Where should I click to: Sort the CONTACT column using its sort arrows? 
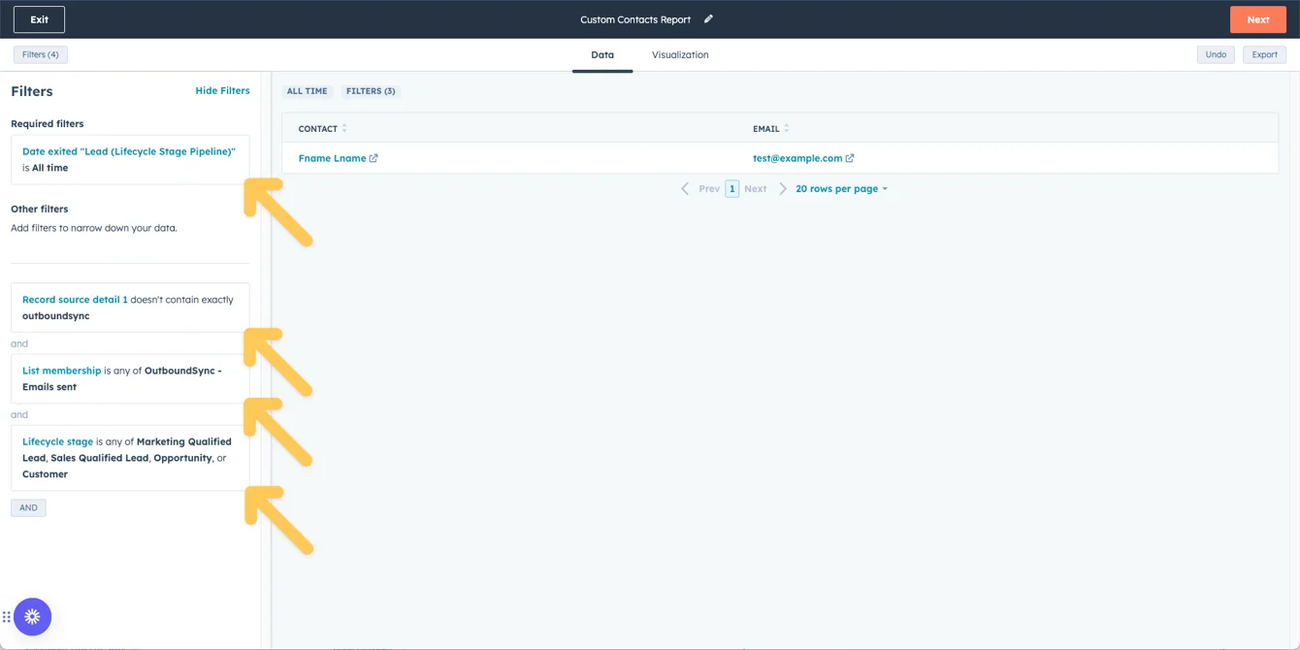coord(344,128)
